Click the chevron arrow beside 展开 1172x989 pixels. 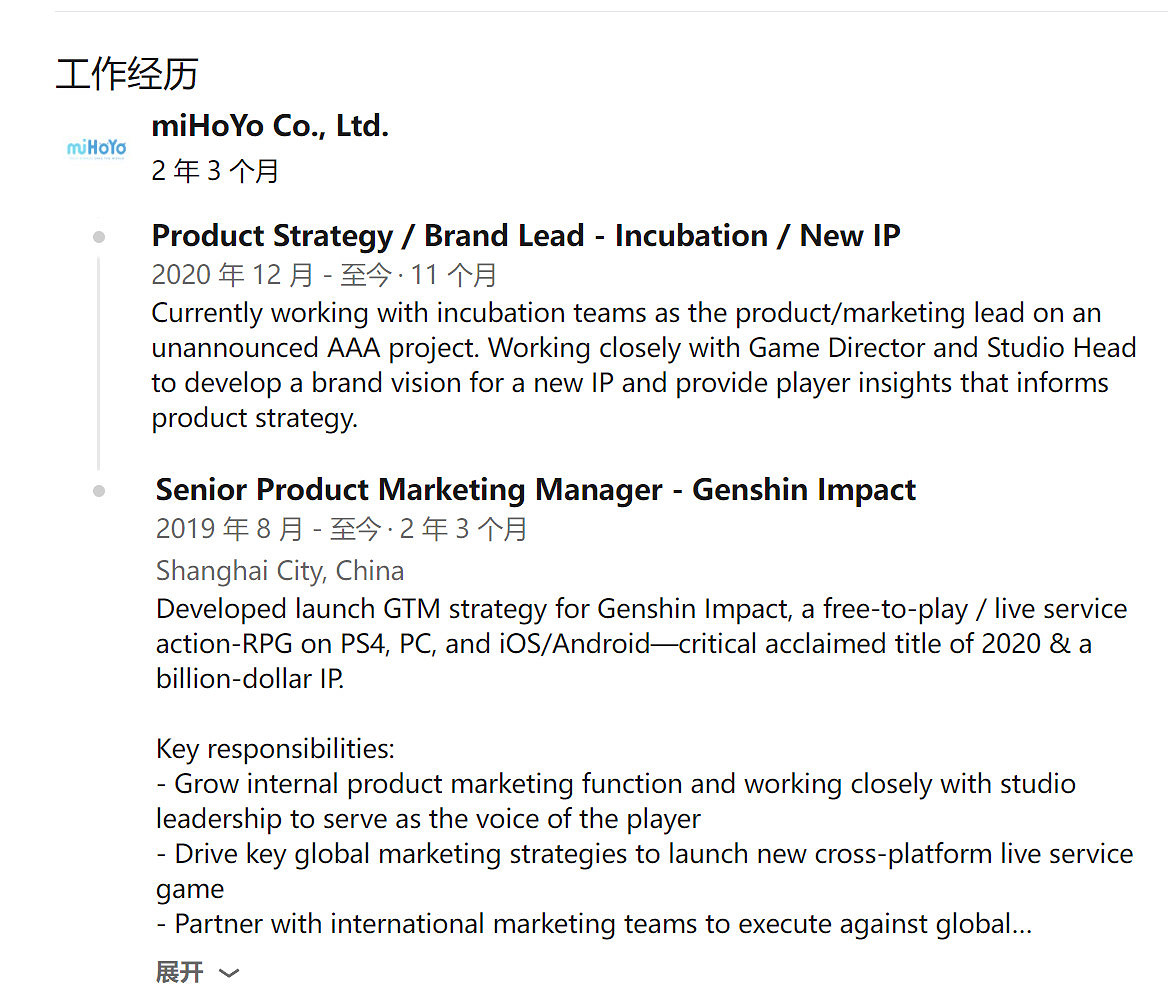(x=229, y=973)
